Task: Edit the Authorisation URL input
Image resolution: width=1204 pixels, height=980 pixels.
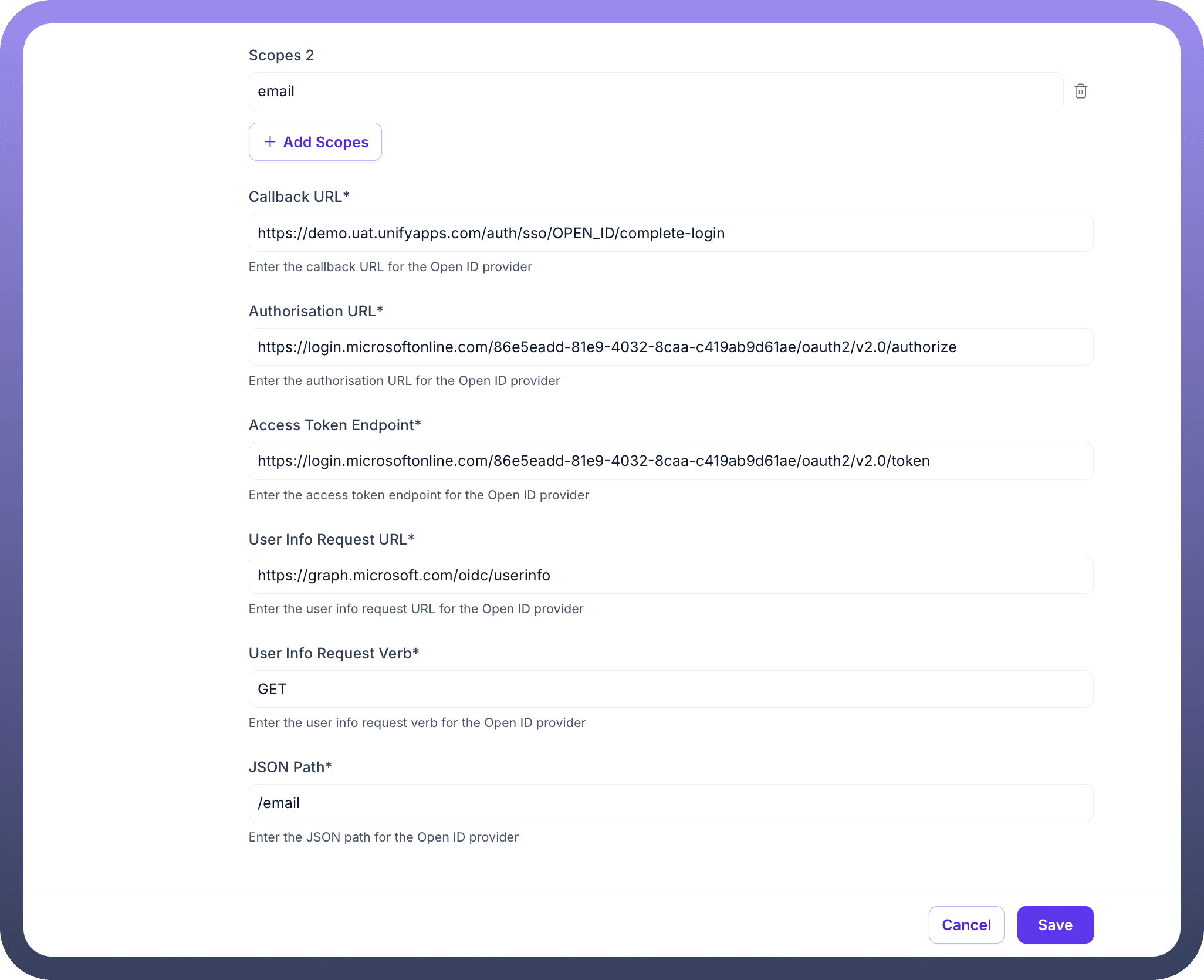Action: coord(670,347)
